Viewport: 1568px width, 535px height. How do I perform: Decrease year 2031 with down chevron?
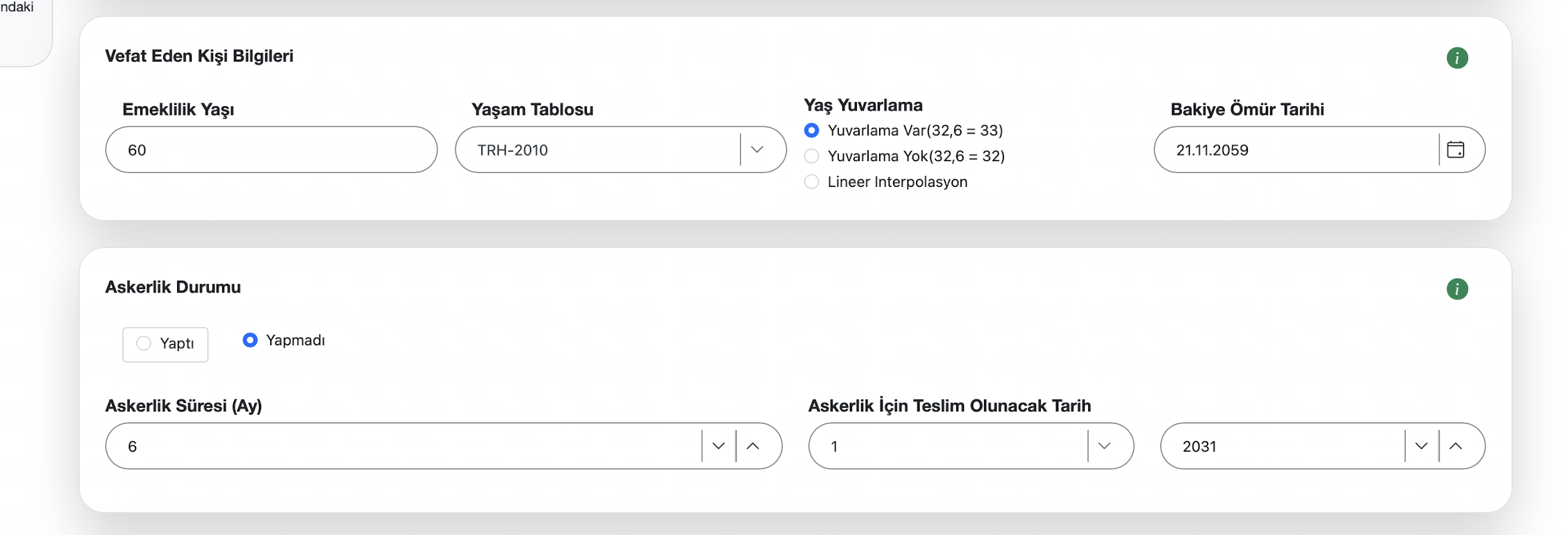tap(1421, 446)
